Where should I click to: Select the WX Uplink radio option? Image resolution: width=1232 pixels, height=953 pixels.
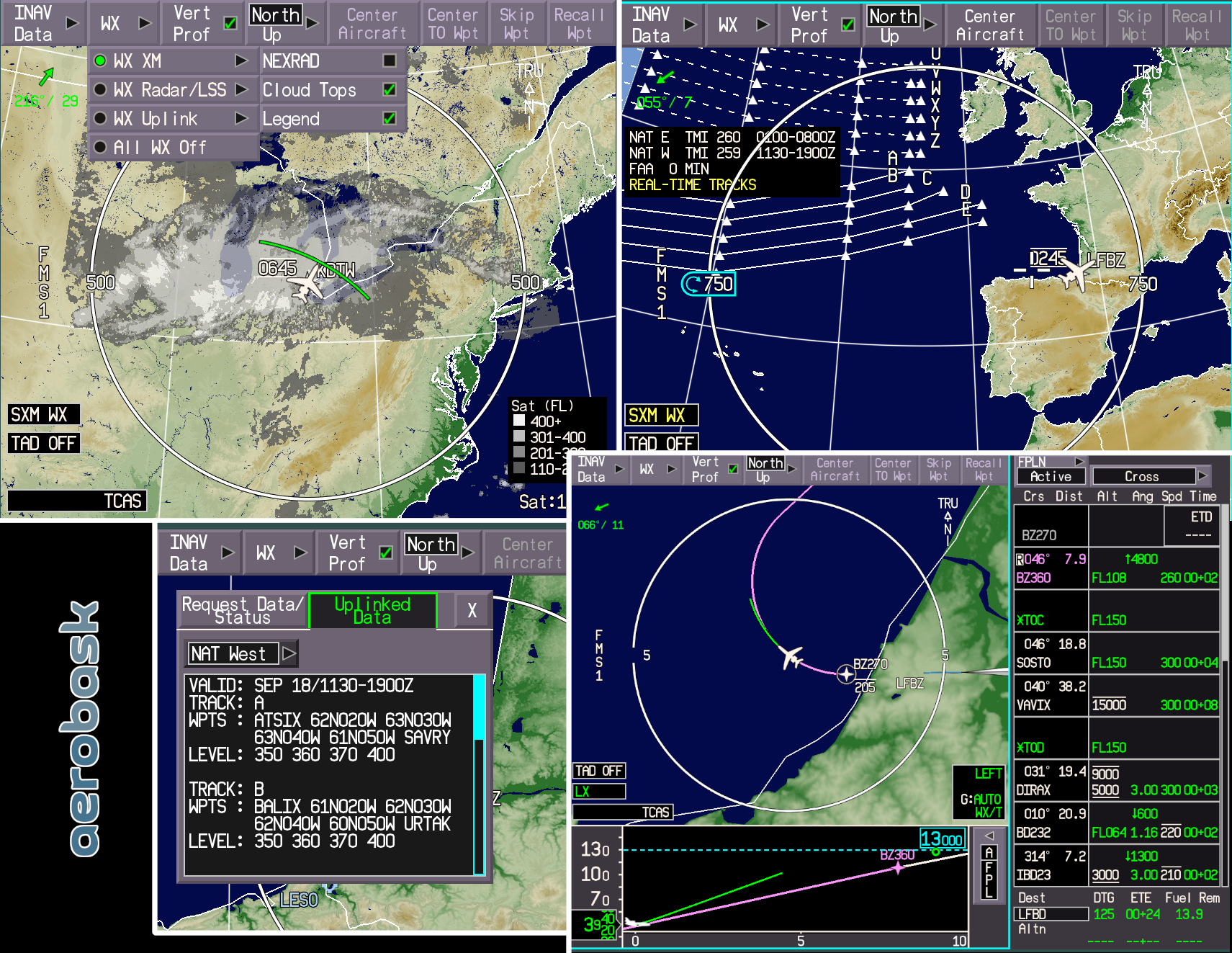click(x=100, y=118)
